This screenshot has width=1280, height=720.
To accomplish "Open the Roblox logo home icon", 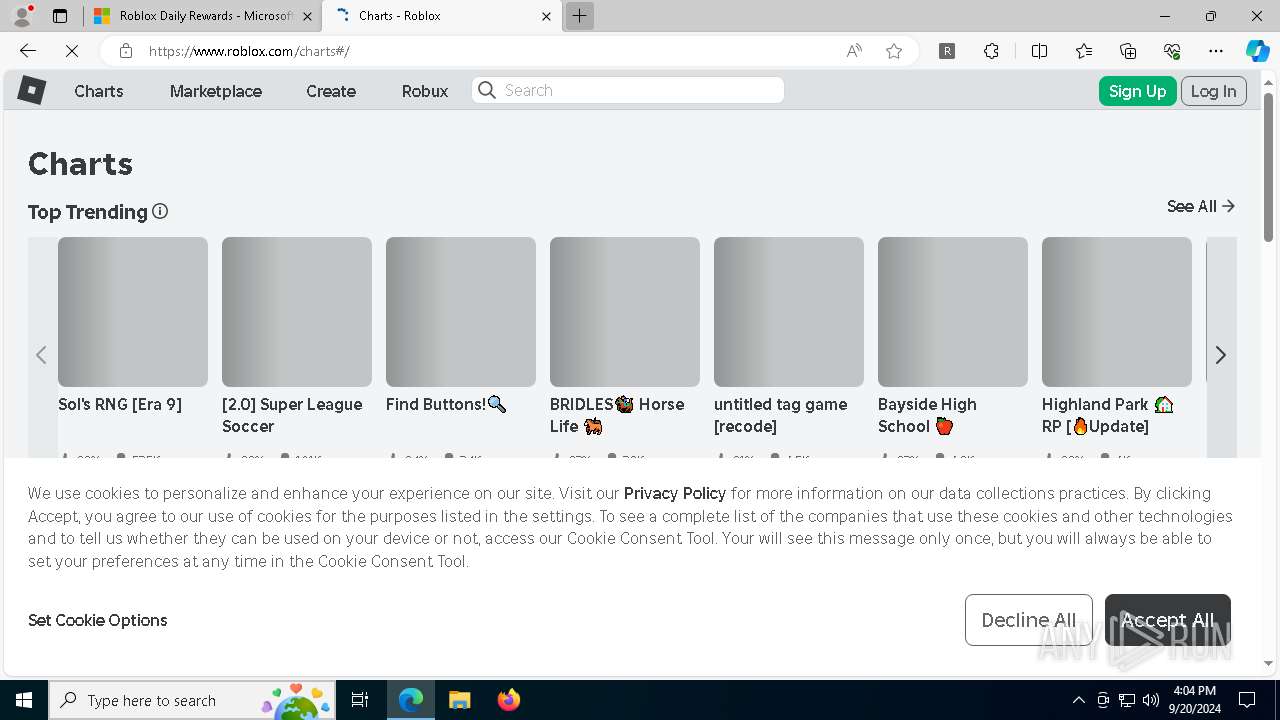I will coord(32,90).
